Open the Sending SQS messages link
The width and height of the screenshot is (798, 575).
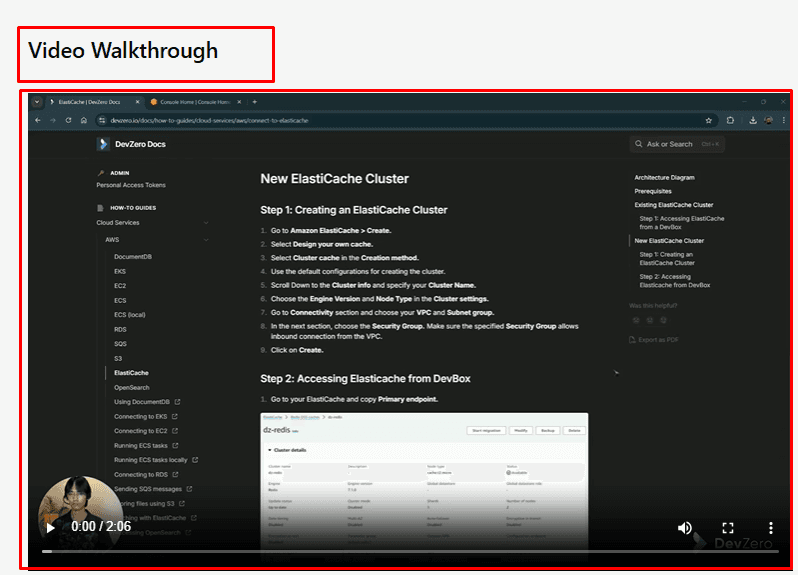pyautogui.click(x=153, y=489)
